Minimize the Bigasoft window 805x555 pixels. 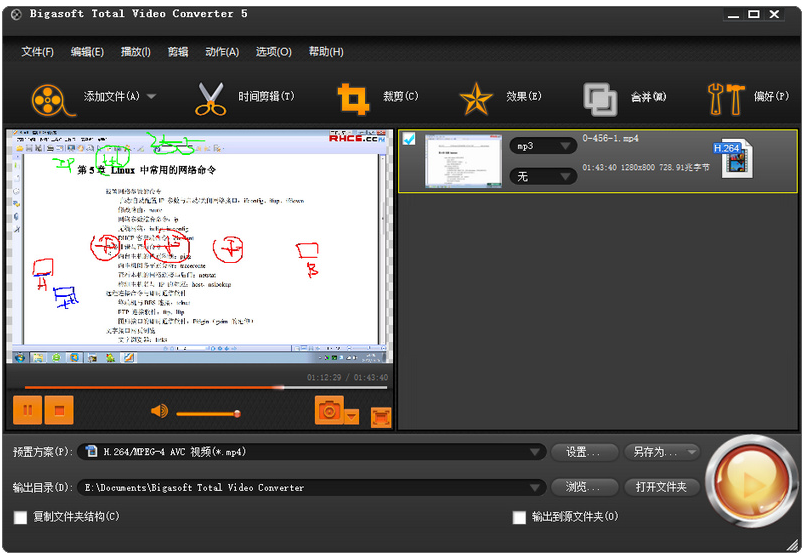tap(734, 14)
